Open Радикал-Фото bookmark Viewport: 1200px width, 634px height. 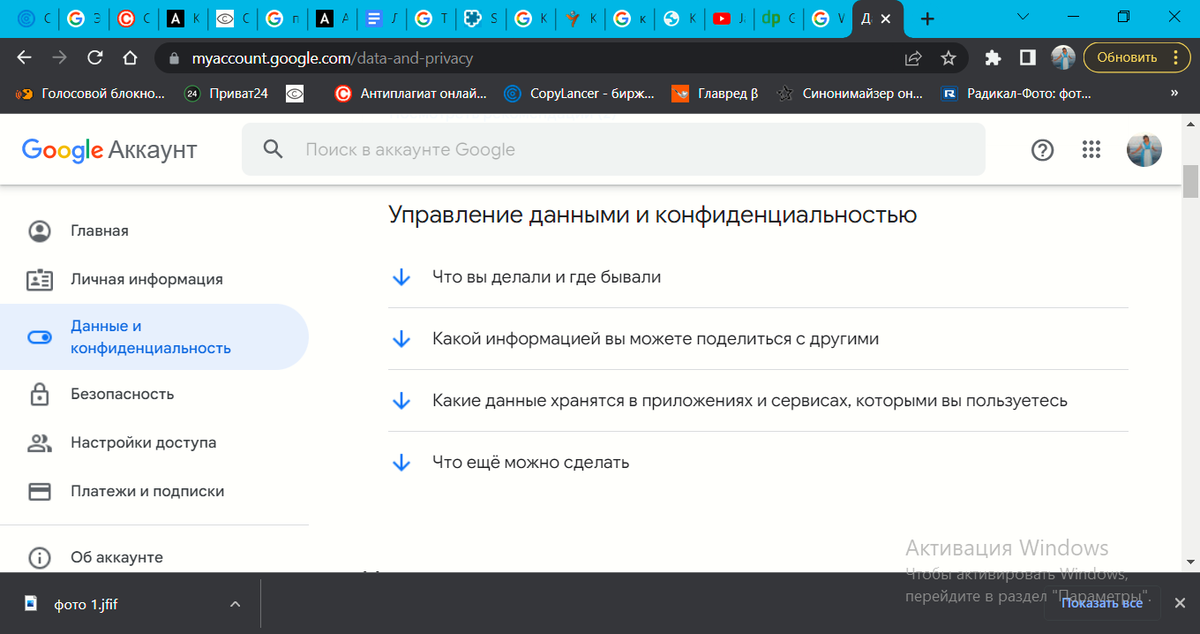tap(1017, 94)
